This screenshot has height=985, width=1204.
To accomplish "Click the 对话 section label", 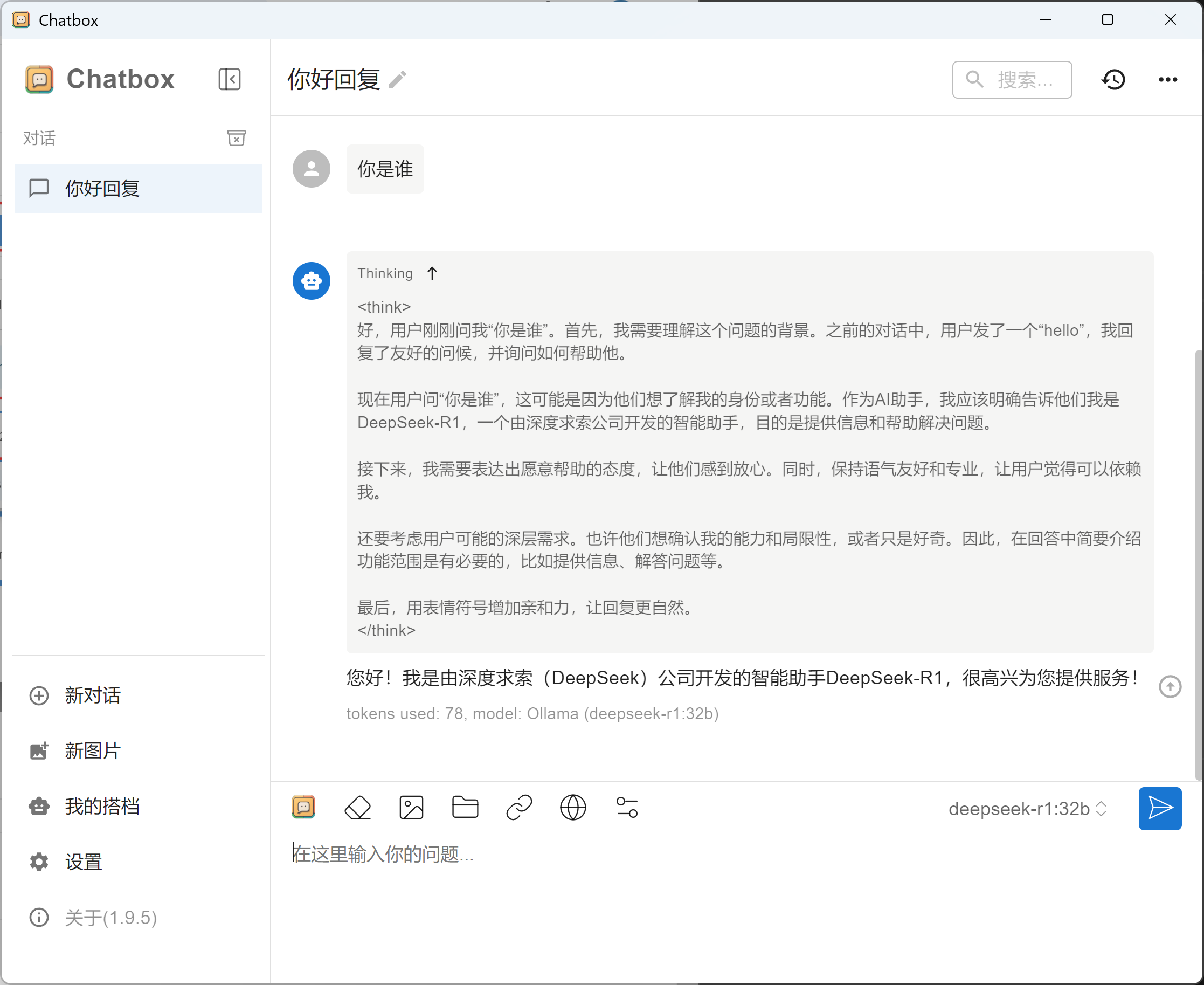I will (x=39, y=138).
